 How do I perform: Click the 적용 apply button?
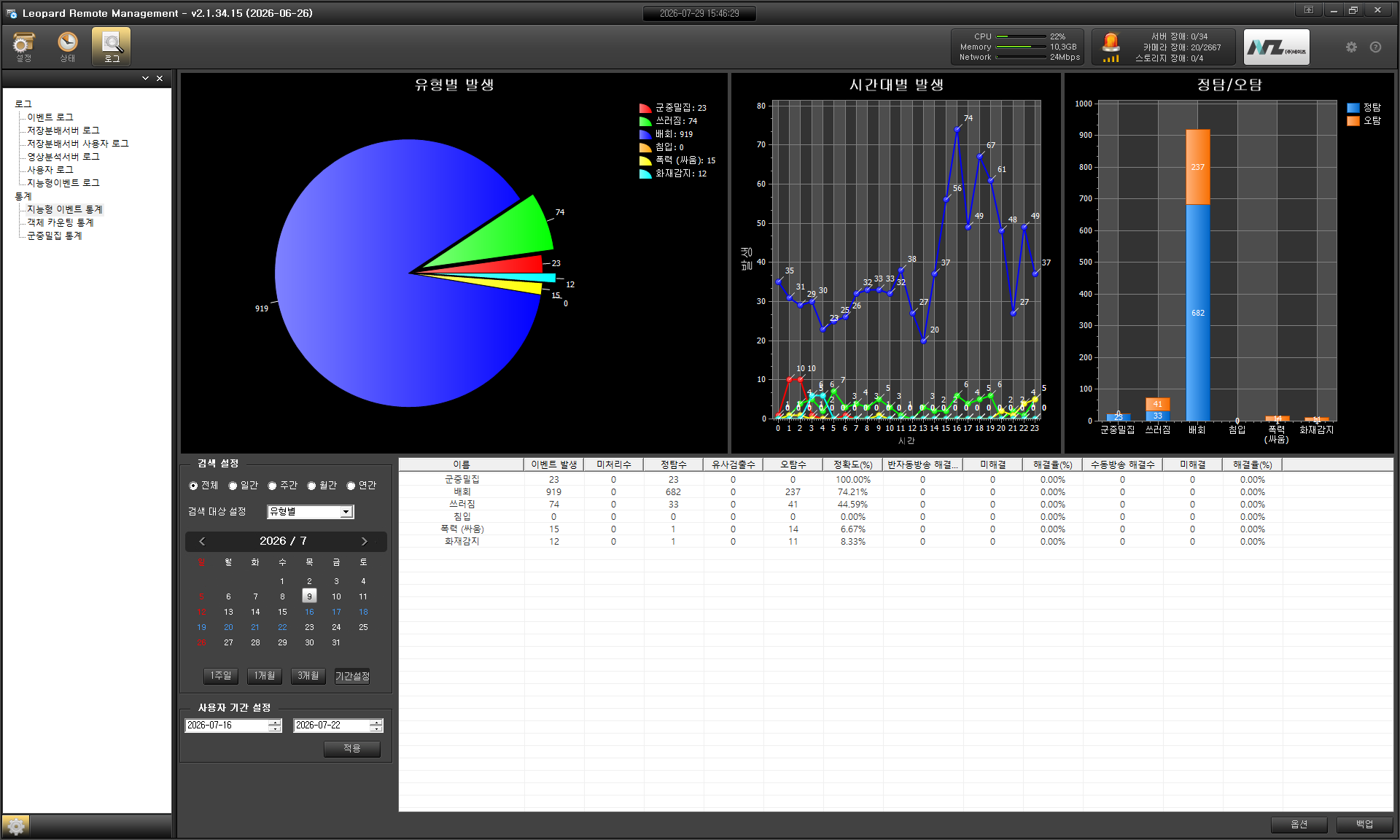click(352, 749)
